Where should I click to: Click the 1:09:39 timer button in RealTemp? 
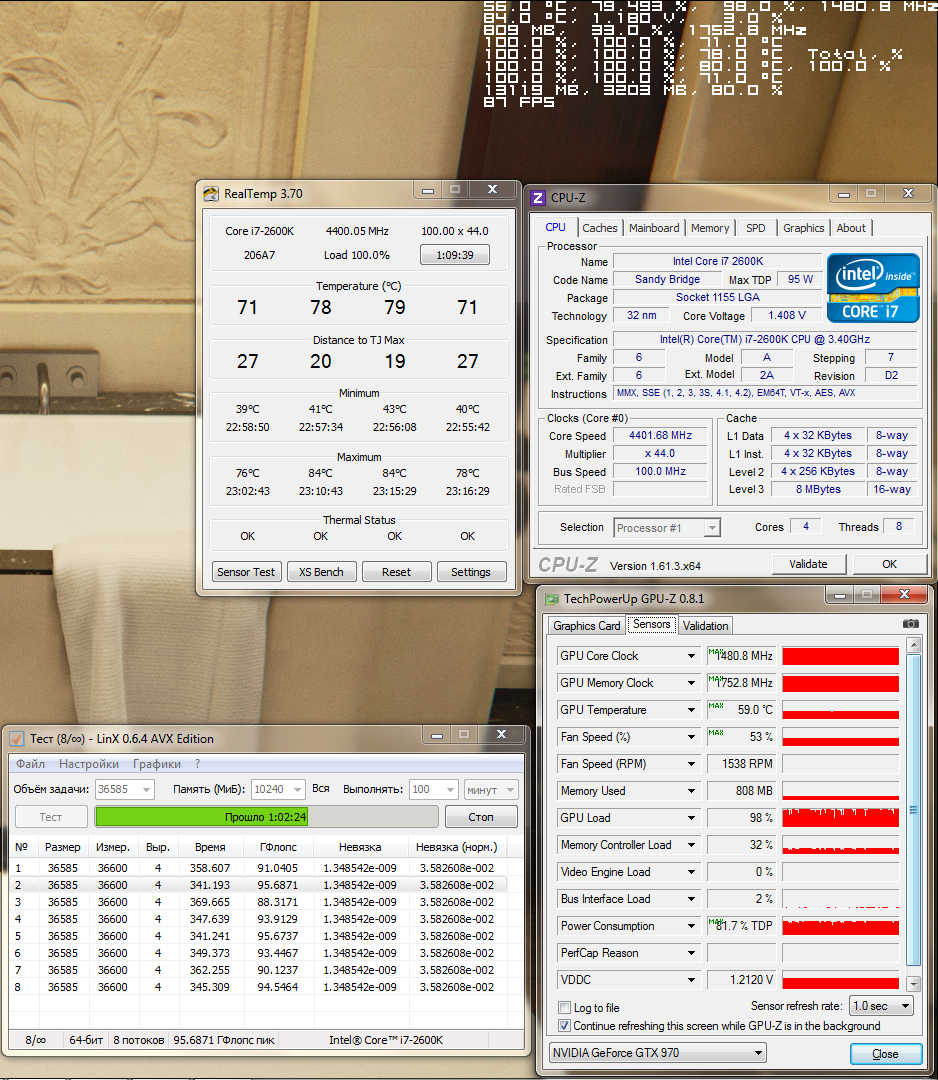coord(455,255)
